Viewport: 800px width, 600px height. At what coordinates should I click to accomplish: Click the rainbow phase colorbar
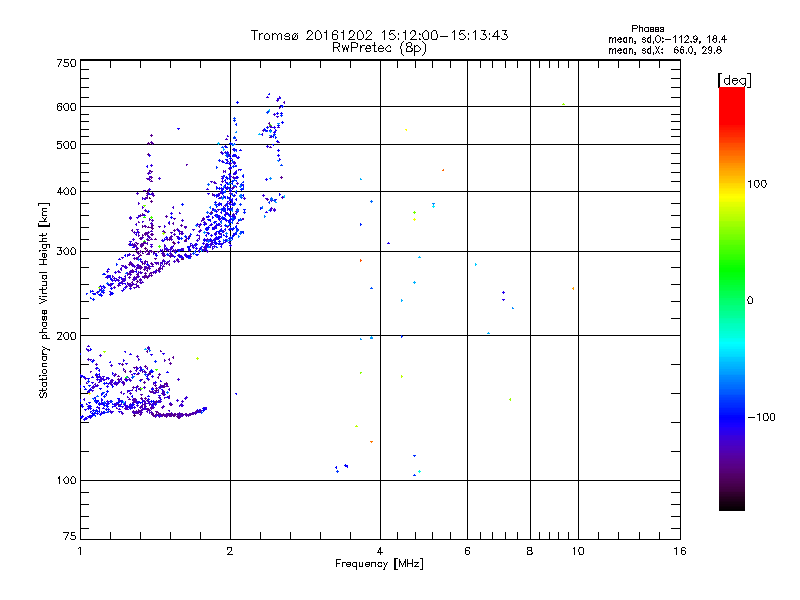pyautogui.click(x=732, y=298)
